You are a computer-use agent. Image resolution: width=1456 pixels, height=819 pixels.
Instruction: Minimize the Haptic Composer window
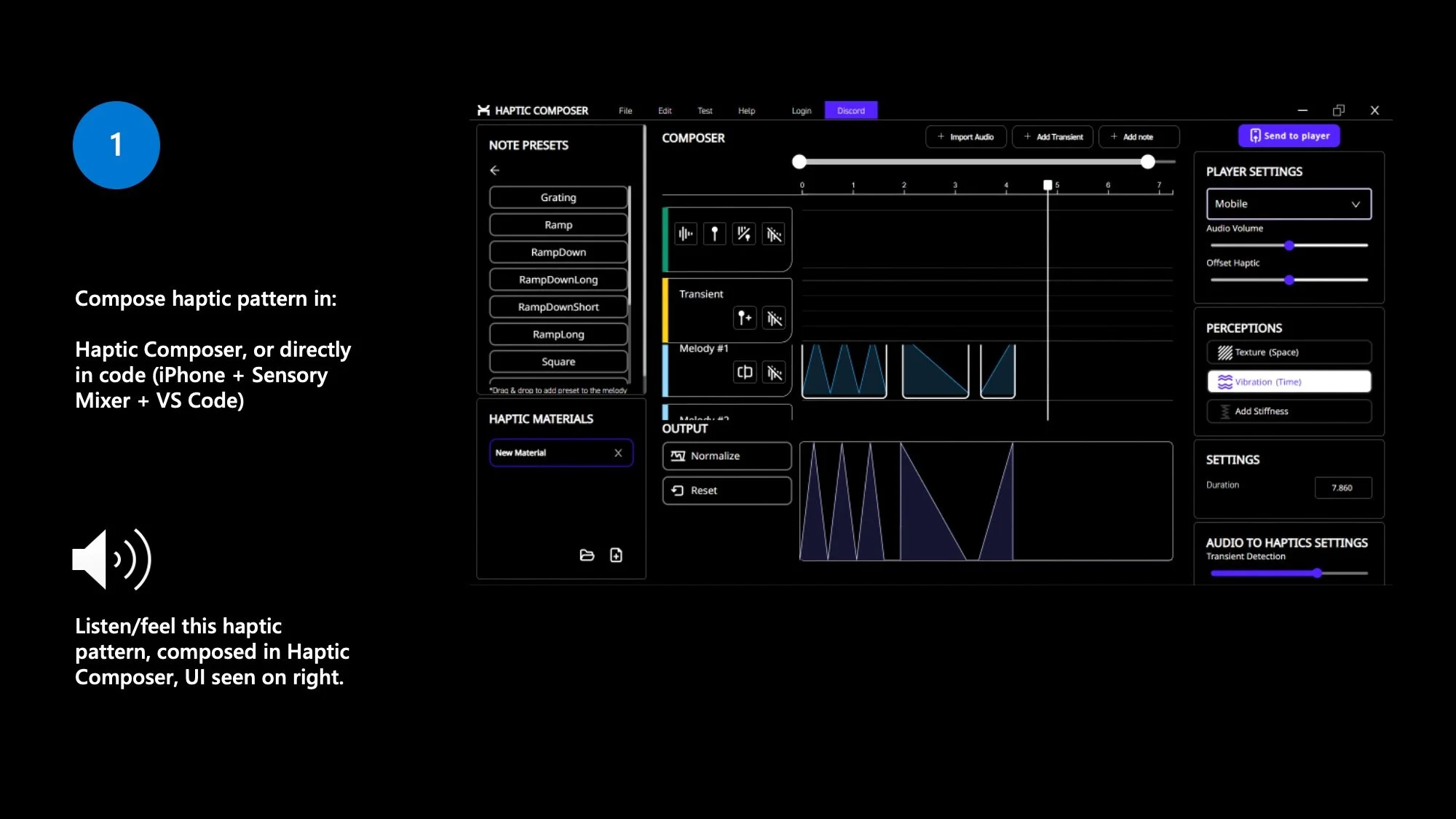coord(1302,111)
